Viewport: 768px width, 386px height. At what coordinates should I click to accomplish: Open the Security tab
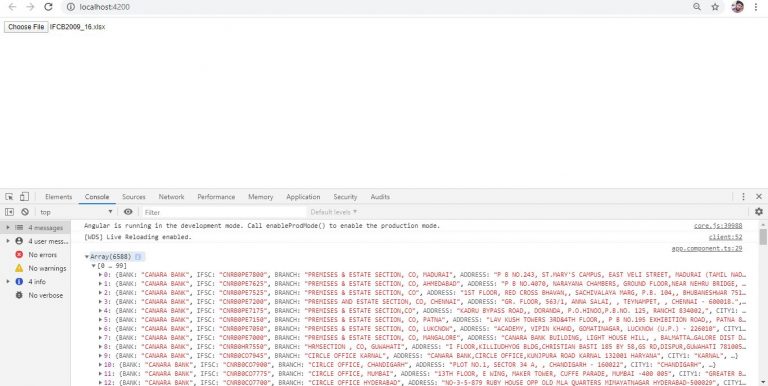coord(345,196)
